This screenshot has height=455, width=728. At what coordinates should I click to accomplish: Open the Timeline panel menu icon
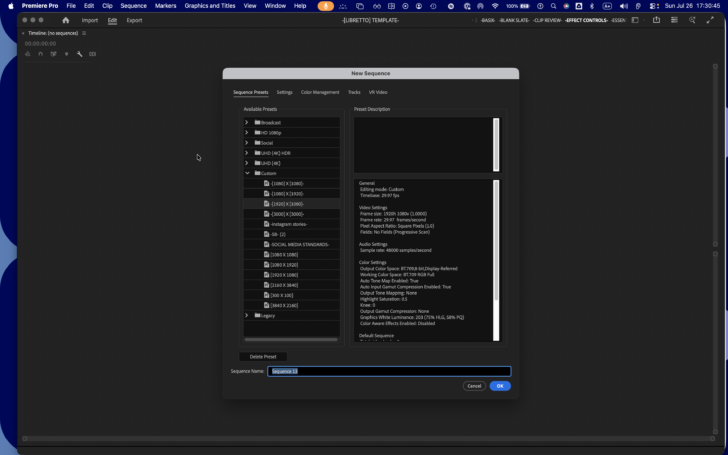tap(84, 33)
